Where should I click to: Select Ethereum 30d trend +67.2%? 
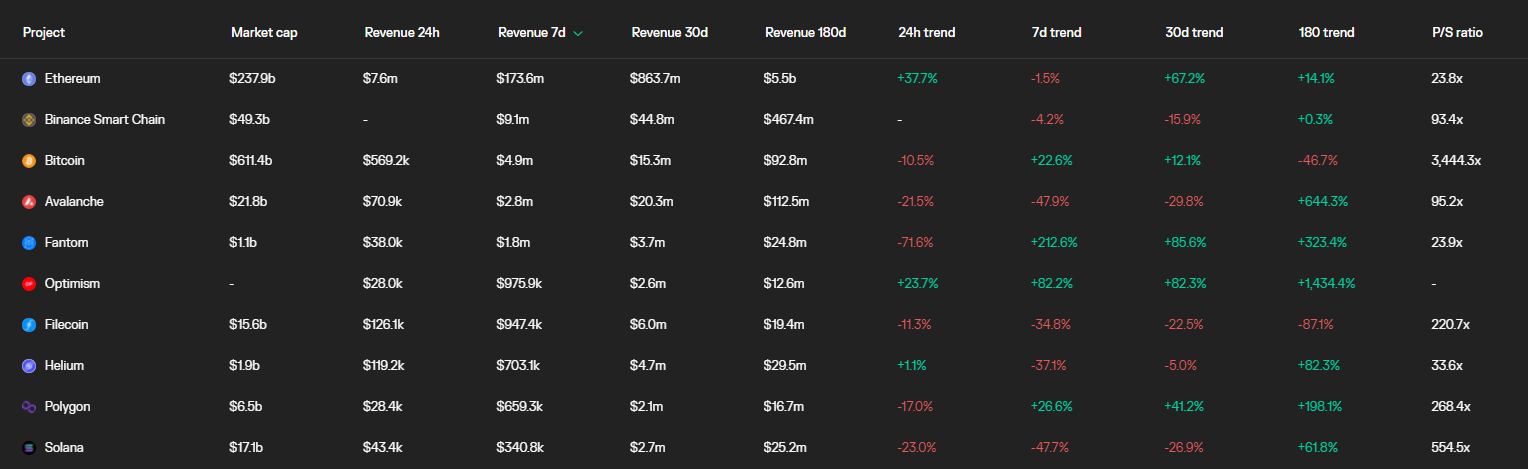pyautogui.click(x=1185, y=78)
